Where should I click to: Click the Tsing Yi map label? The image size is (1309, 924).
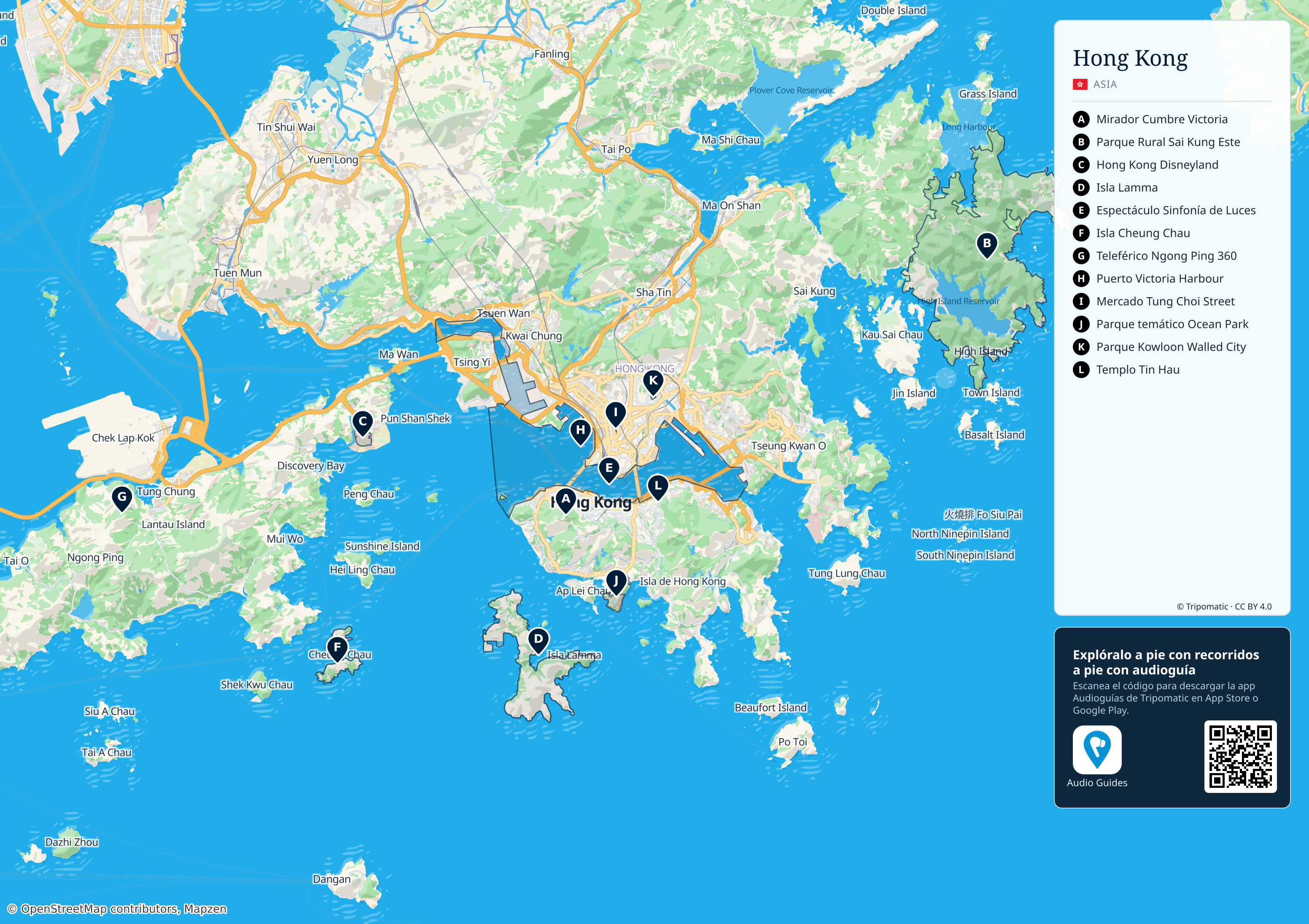point(471,363)
